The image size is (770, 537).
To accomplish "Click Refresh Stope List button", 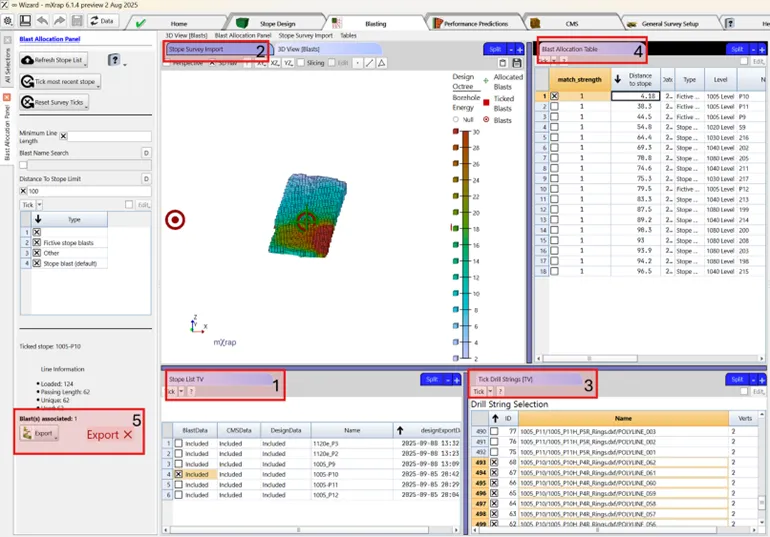I will coord(56,61).
